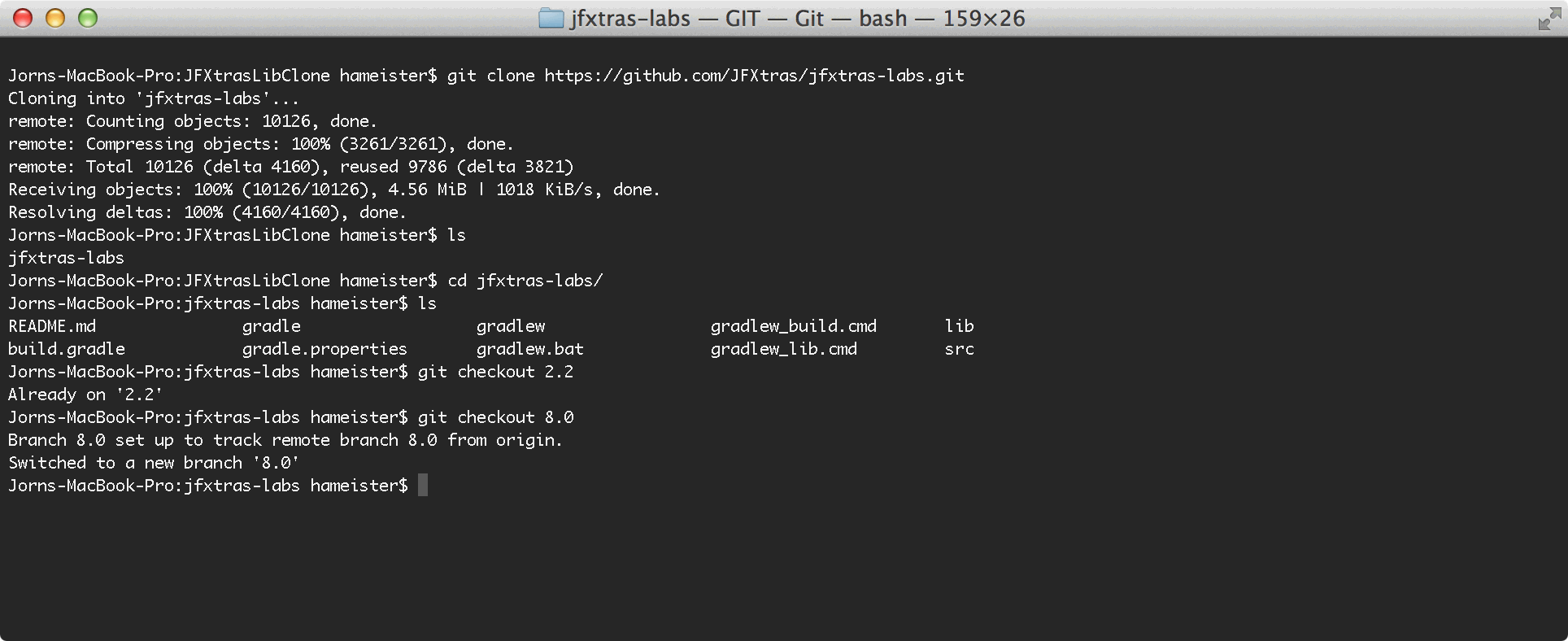Enter full screen using the top-right arrows icon

[1548, 20]
